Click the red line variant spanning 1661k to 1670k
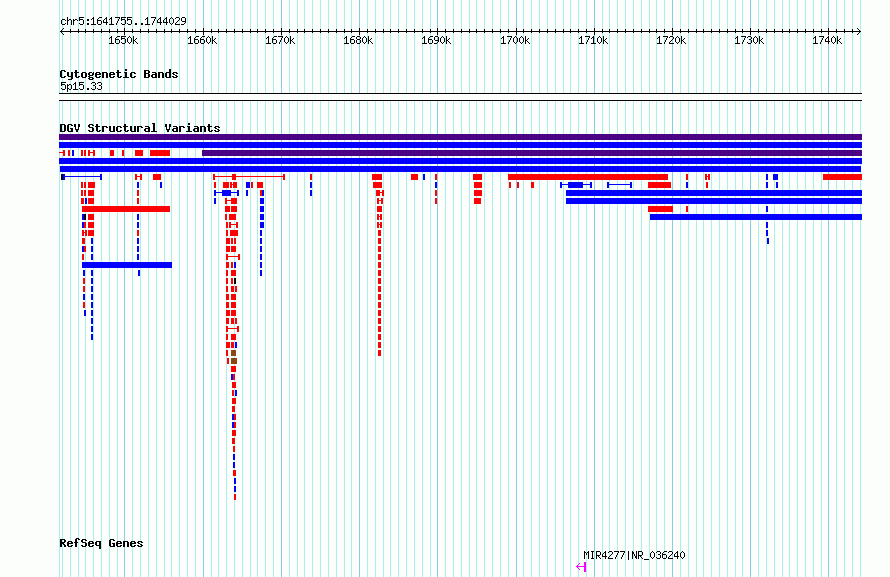The width and height of the screenshot is (890, 577). [249, 178]
